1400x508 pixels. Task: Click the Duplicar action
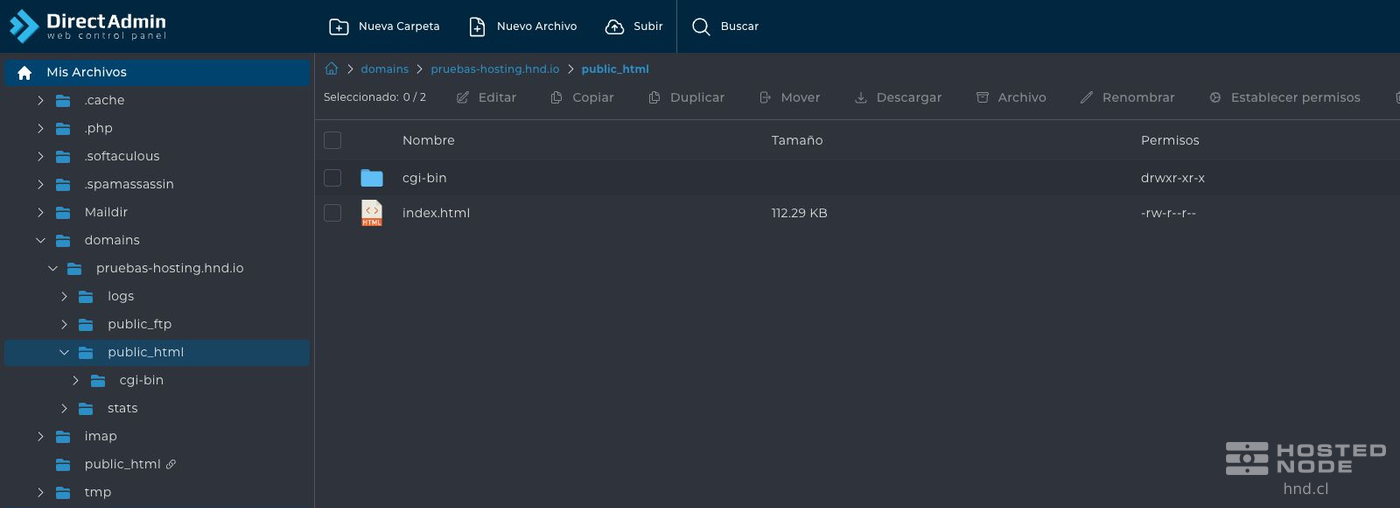tap(686, 98)
